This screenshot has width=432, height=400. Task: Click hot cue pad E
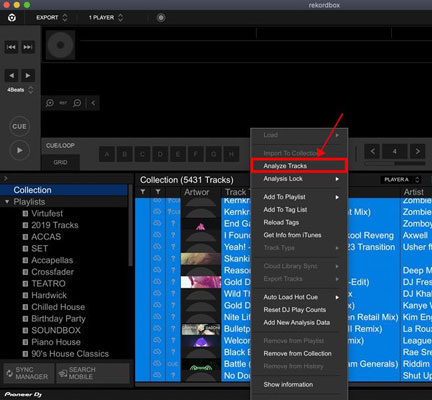pyautogui.click(x=178, y=154)
